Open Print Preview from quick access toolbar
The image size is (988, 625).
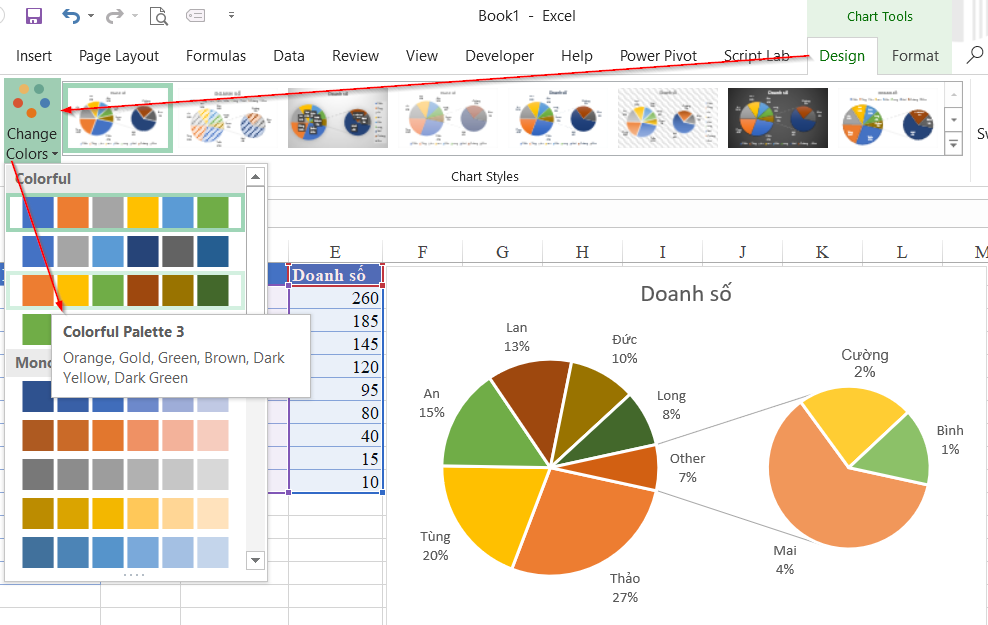(158, 16)
